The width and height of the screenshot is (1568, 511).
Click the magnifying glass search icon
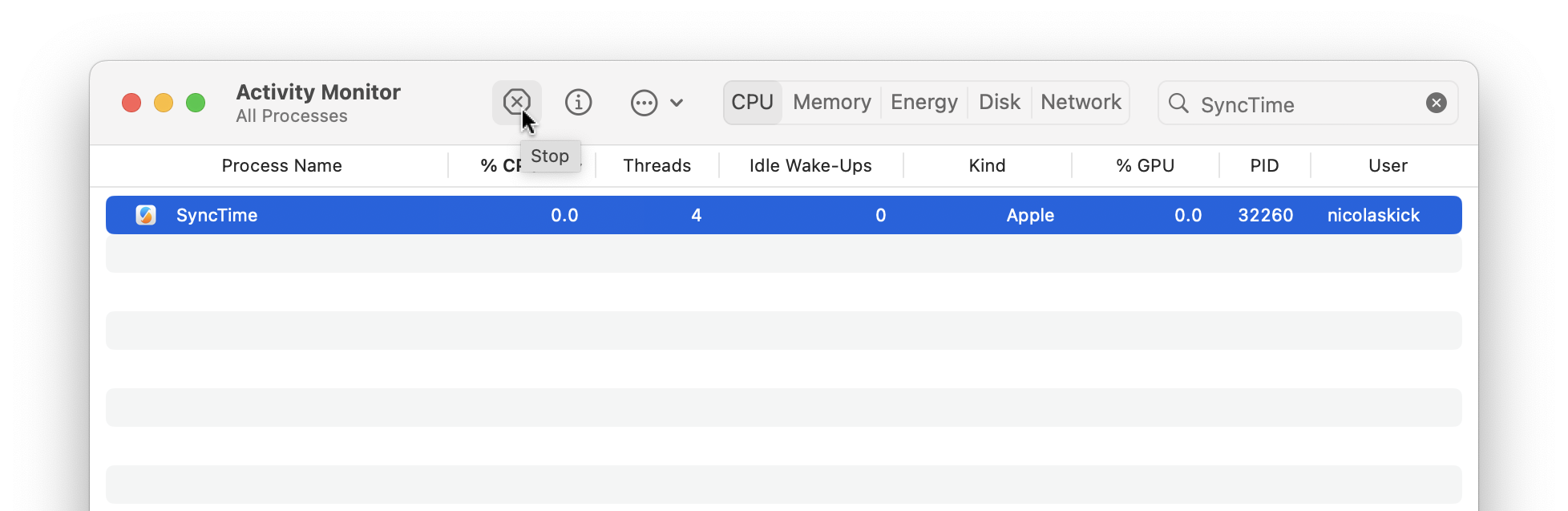pyautogui.click(x=1178, y=103)
